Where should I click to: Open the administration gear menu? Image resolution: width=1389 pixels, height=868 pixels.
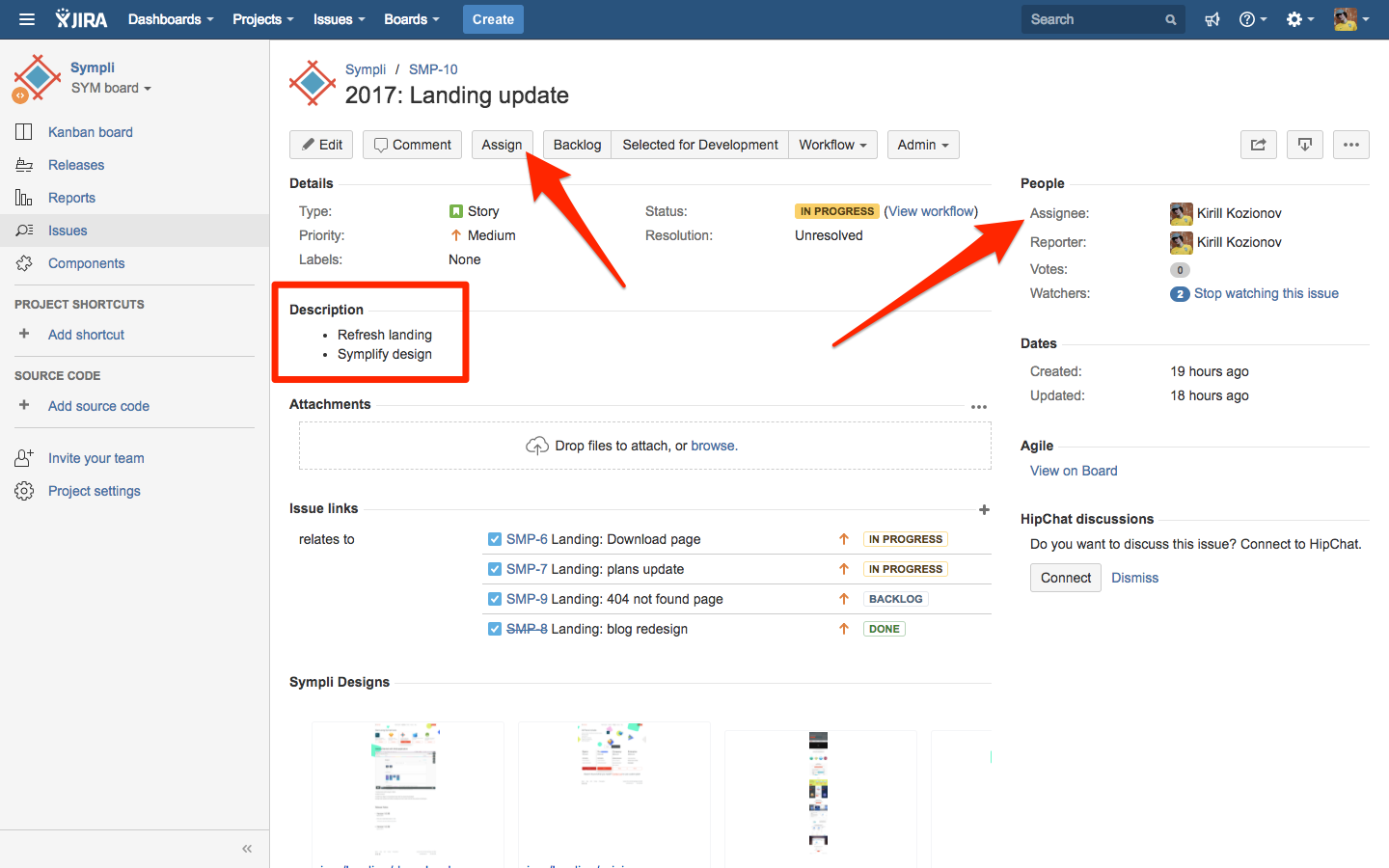point(1300,19)
